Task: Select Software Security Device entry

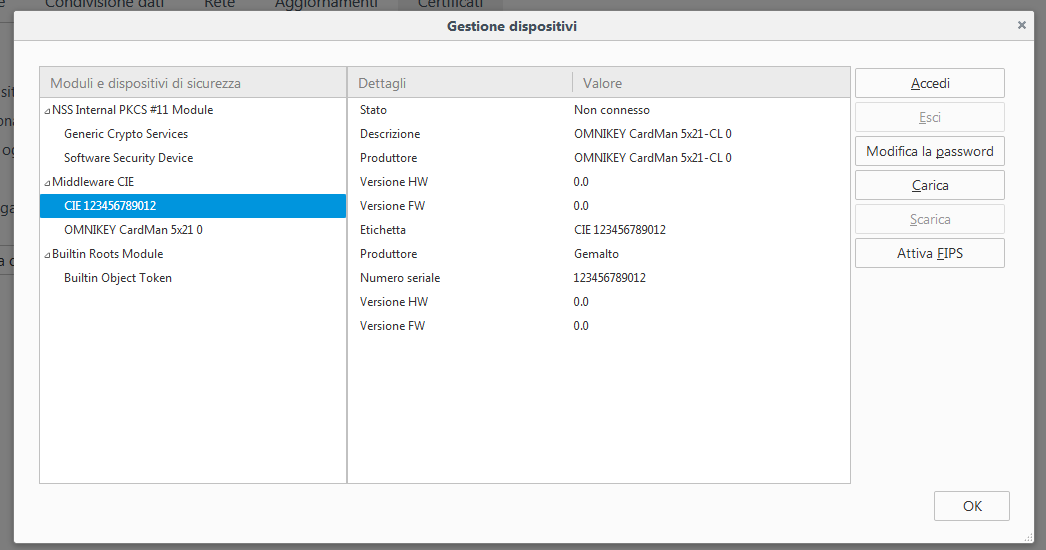Action: click(x=129, y=158)
